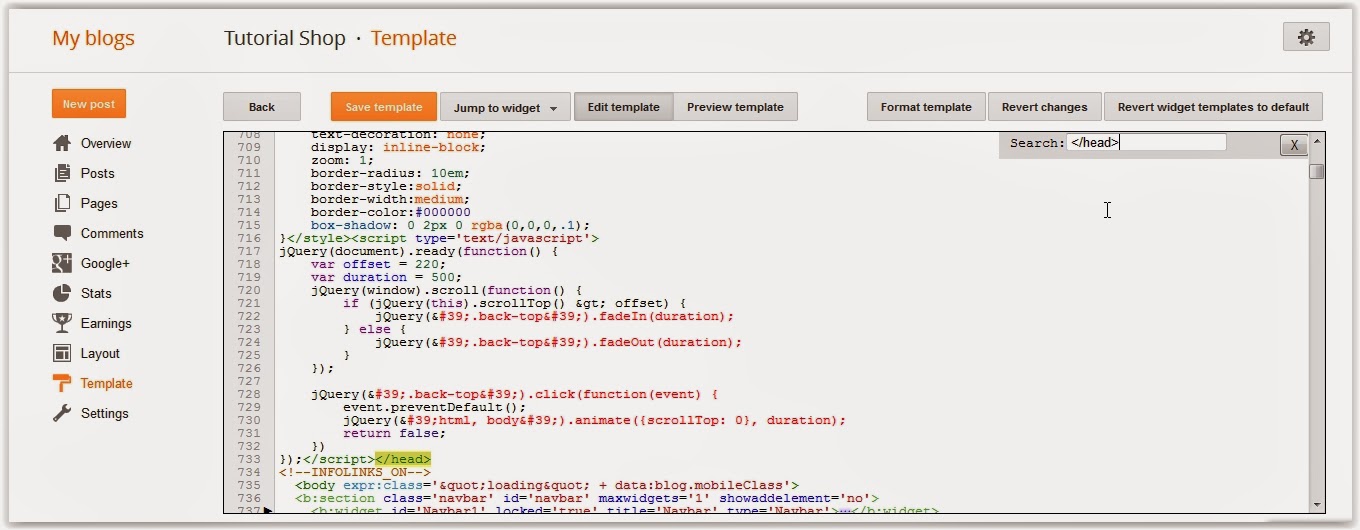Click the editor scrollbar down arrow
The width and height of the screenshot is (1360, 530).
point(1316,505)
